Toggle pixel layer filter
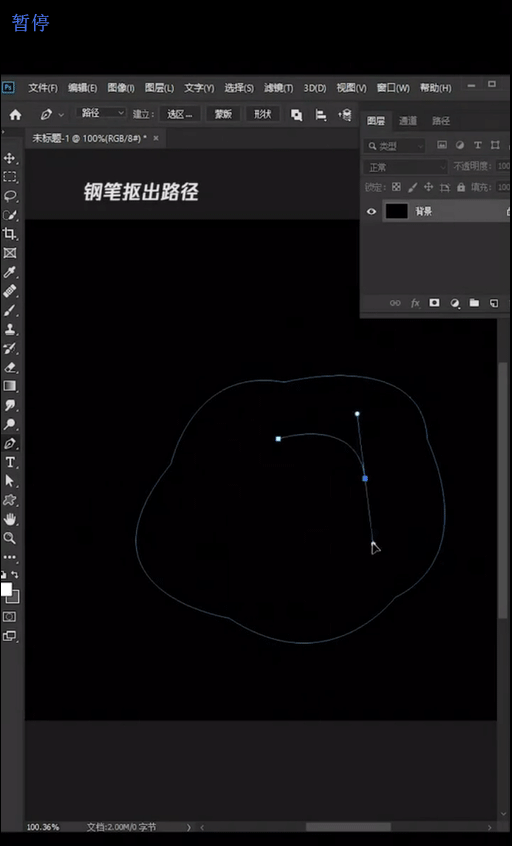The image size is (512, 846). coord(442,145)
